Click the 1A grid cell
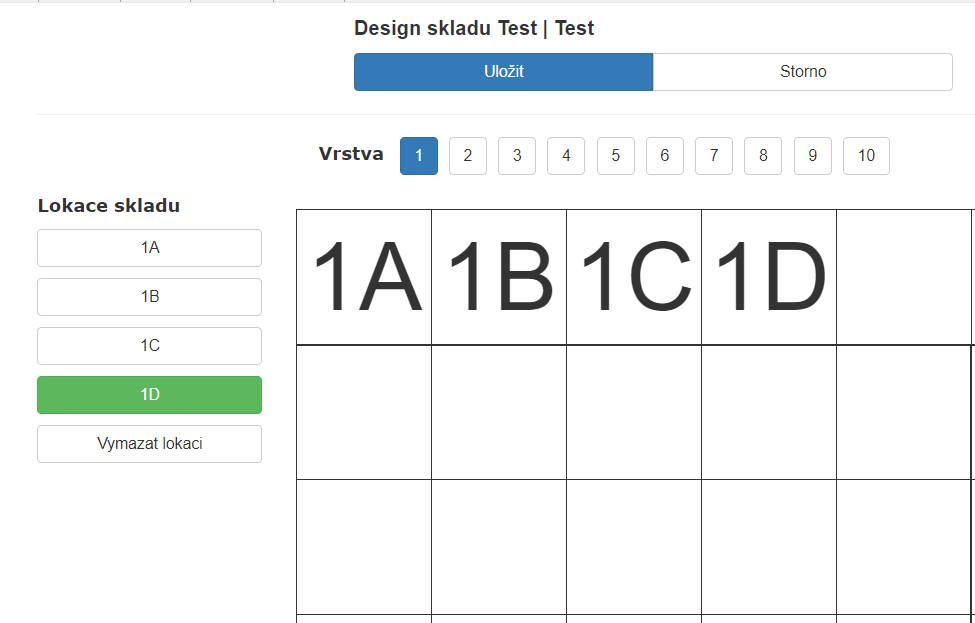This screenshot has height=623, width=975. [x=364, y=277]
